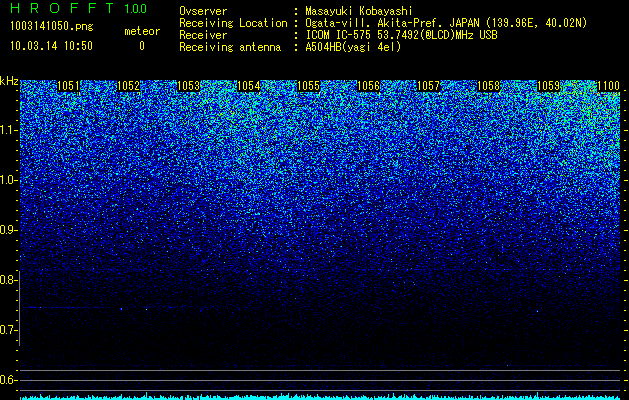629x400 pixels.
Task: Select the file name 1003141050.png
Action: click(x=52, y=27)
